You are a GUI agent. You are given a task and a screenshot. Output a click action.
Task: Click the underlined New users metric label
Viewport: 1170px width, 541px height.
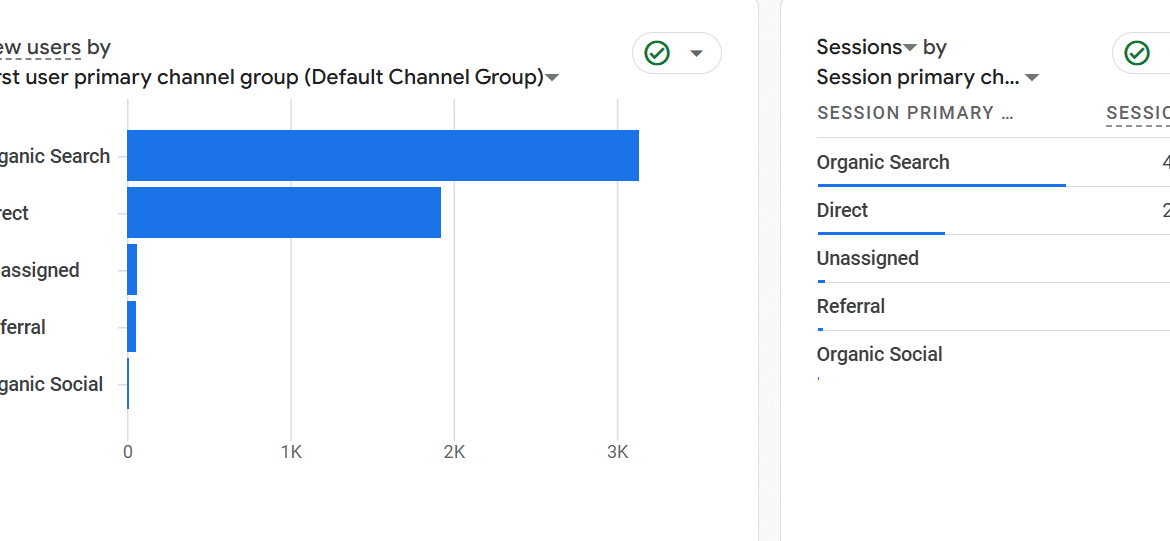[x=40, y=47]
